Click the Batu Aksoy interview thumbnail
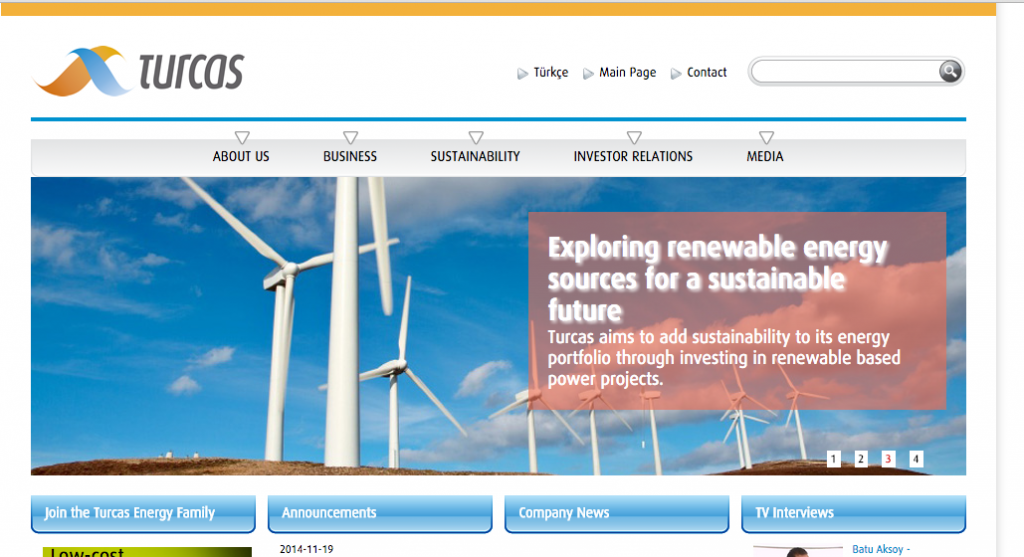 797,552
